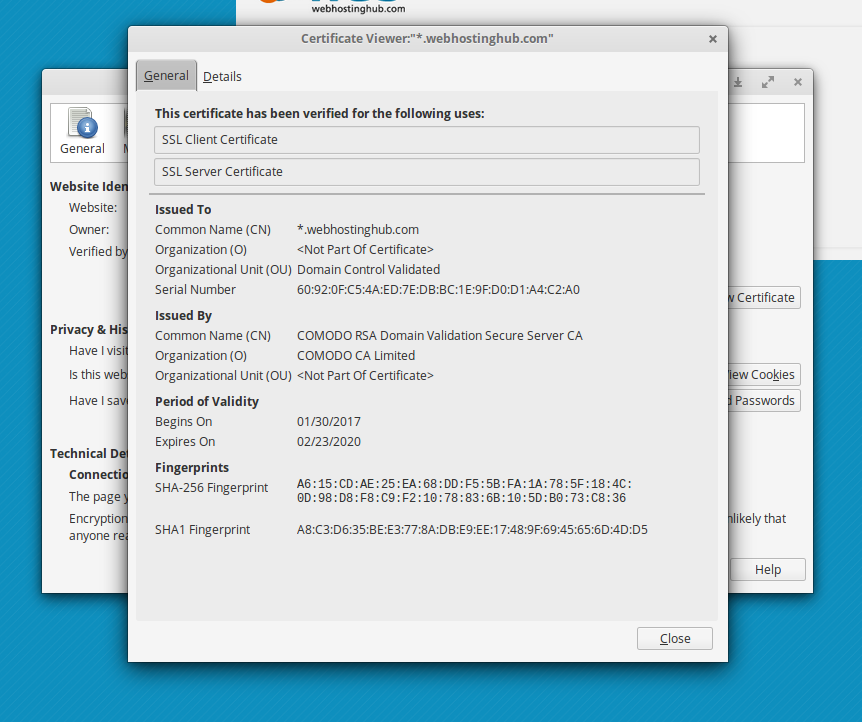Select the General tab in Certificate Viewer
Image resolution: width=862 pixels, height=722 pixels.
pyautogui.click(x=166, y=76)
